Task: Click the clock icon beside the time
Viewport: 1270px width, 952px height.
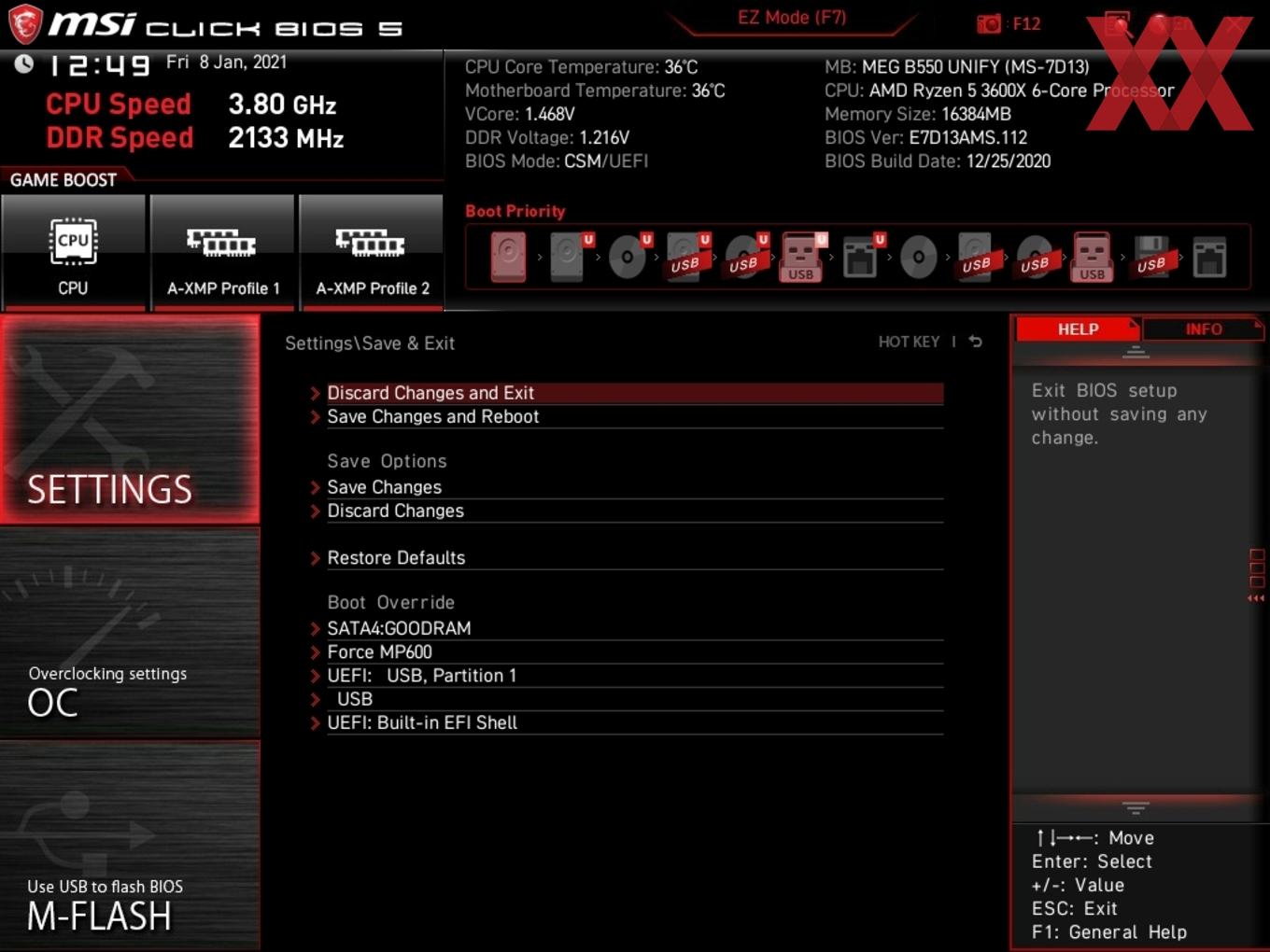Action: (x=23, y=63)
